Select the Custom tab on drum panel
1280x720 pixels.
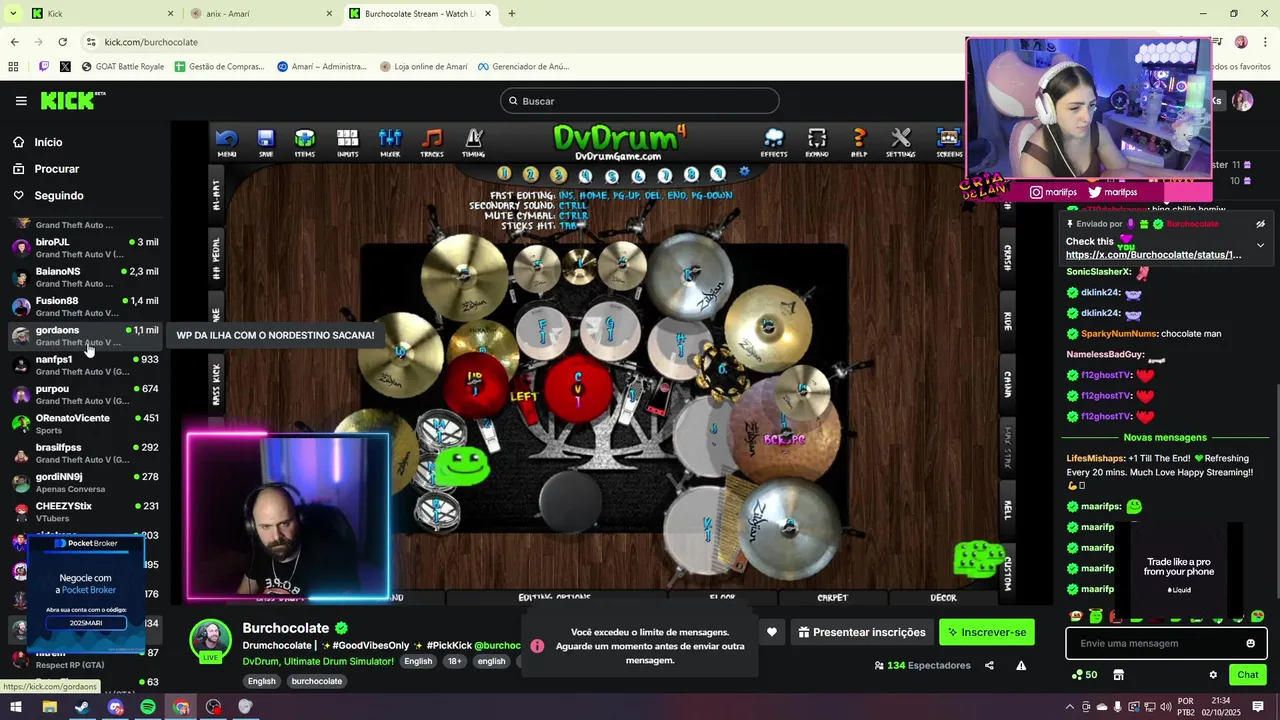[x=1008, y=574]
